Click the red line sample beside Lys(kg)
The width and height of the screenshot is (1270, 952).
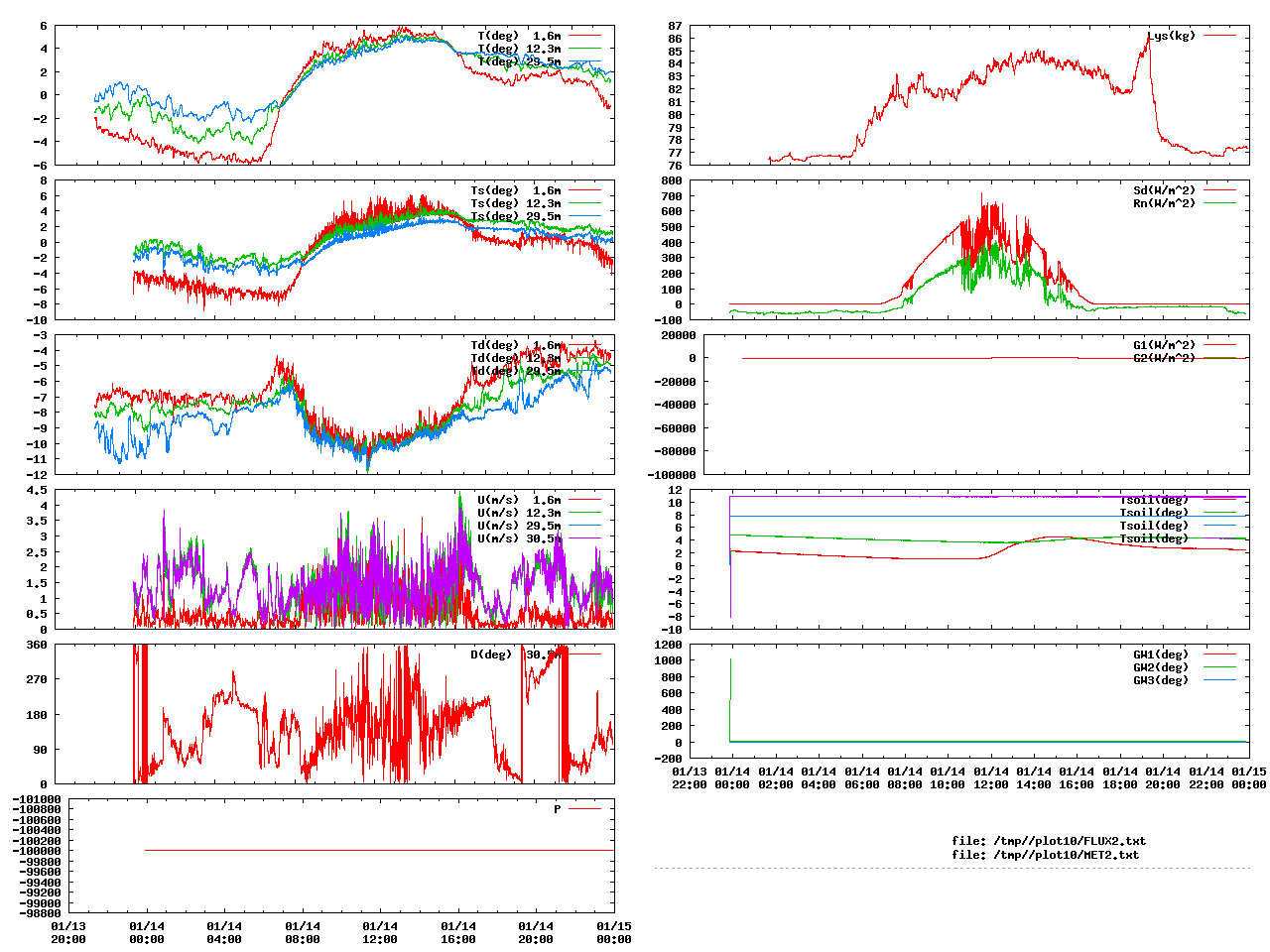(1220, 36)
